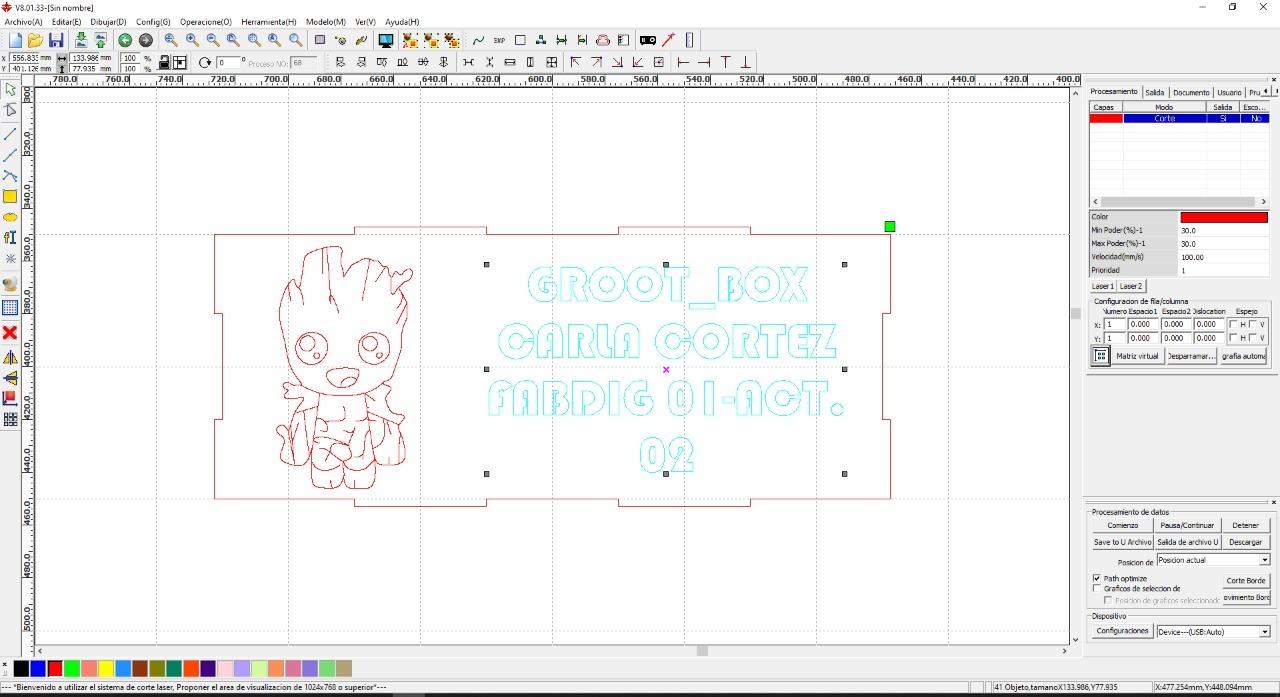
Task: Click the matrix array icon button
Action: point(1100,356)
